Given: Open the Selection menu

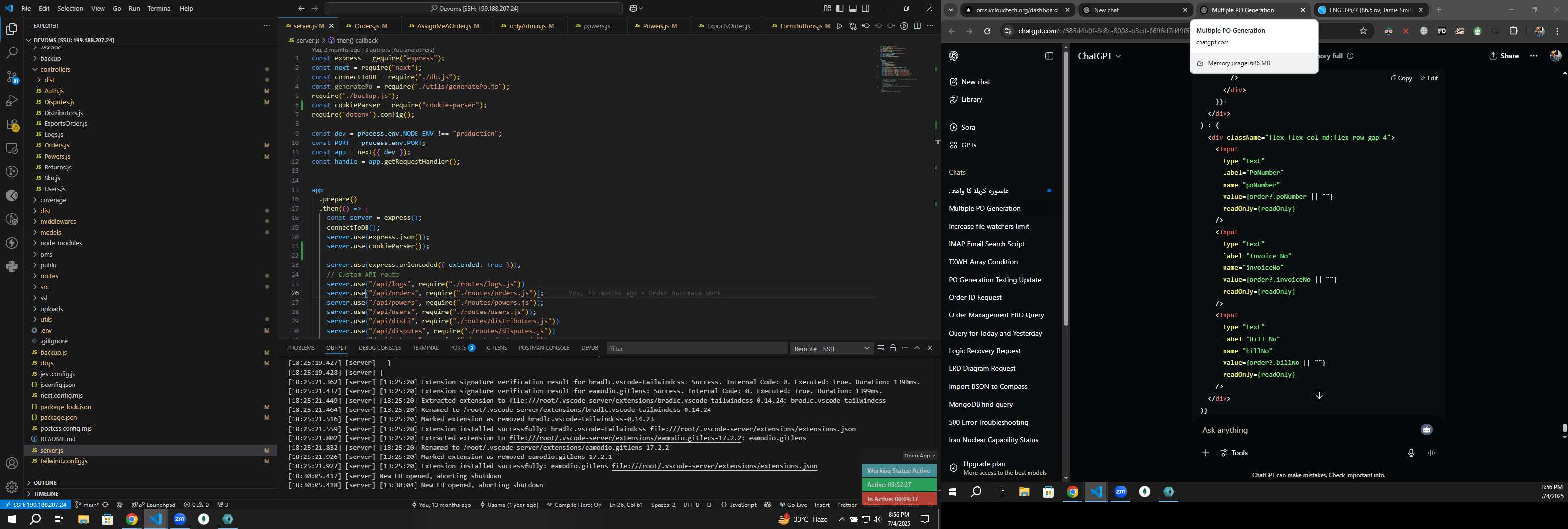Looking at the screenshot, I should coord(70,8).
